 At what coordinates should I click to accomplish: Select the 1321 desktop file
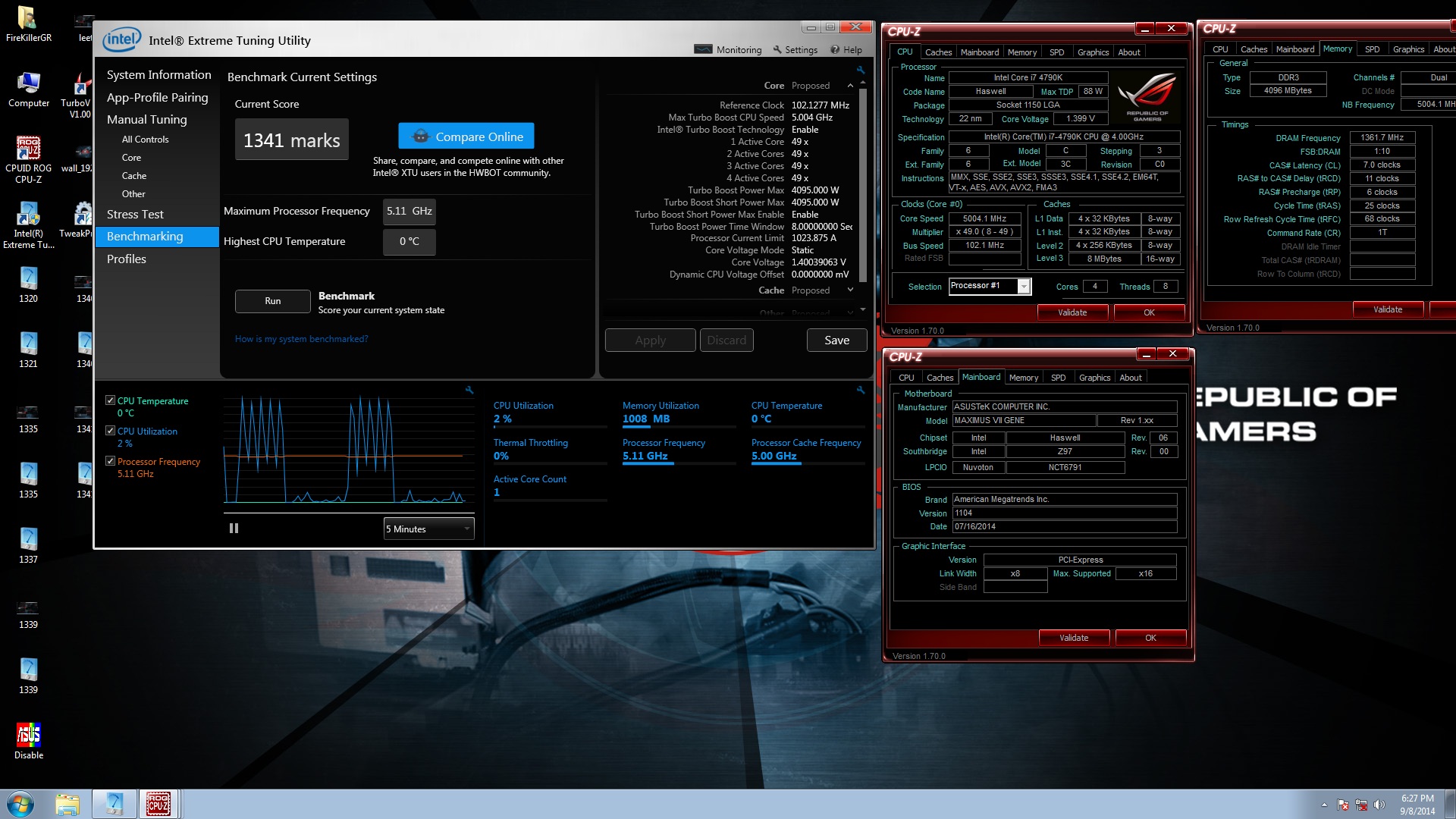tap(29, 350)
